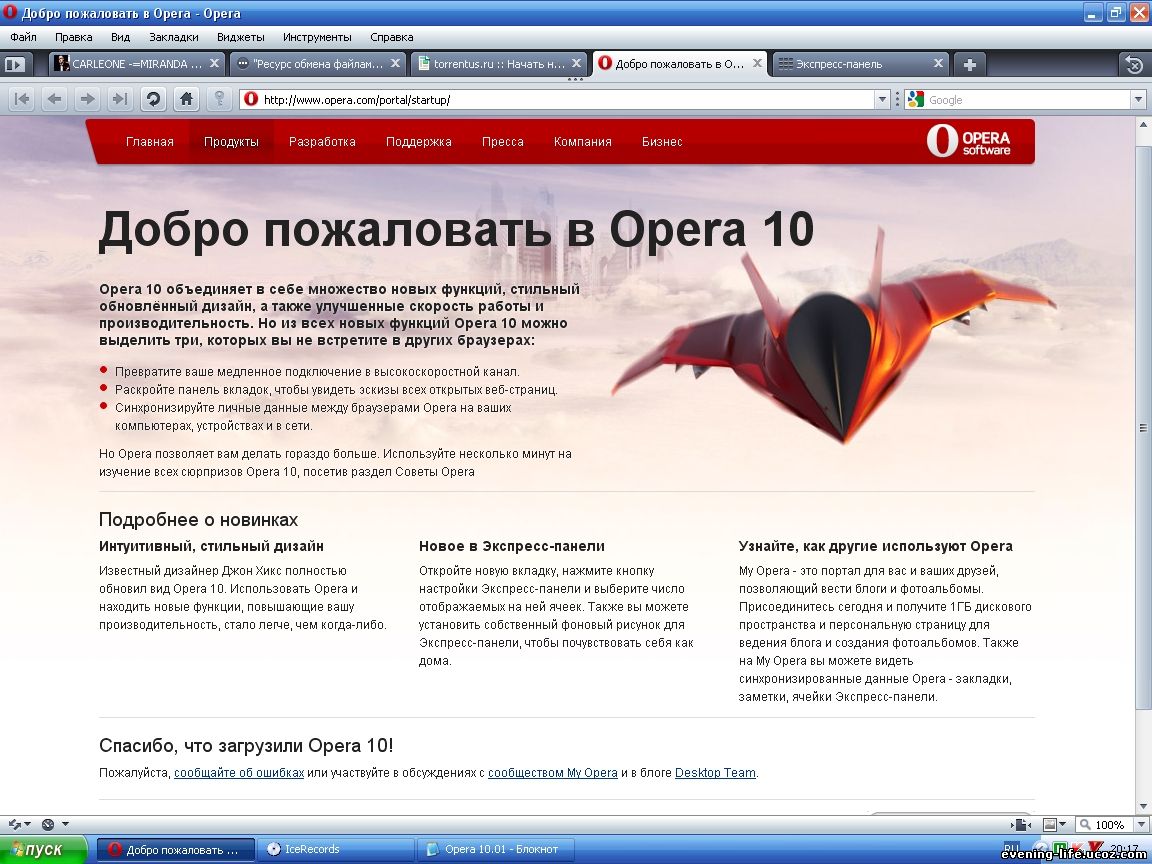Viewport: 1152px width, 864px height.
Task: Click Поддержка in the site navigation
Action: [419, 142]
